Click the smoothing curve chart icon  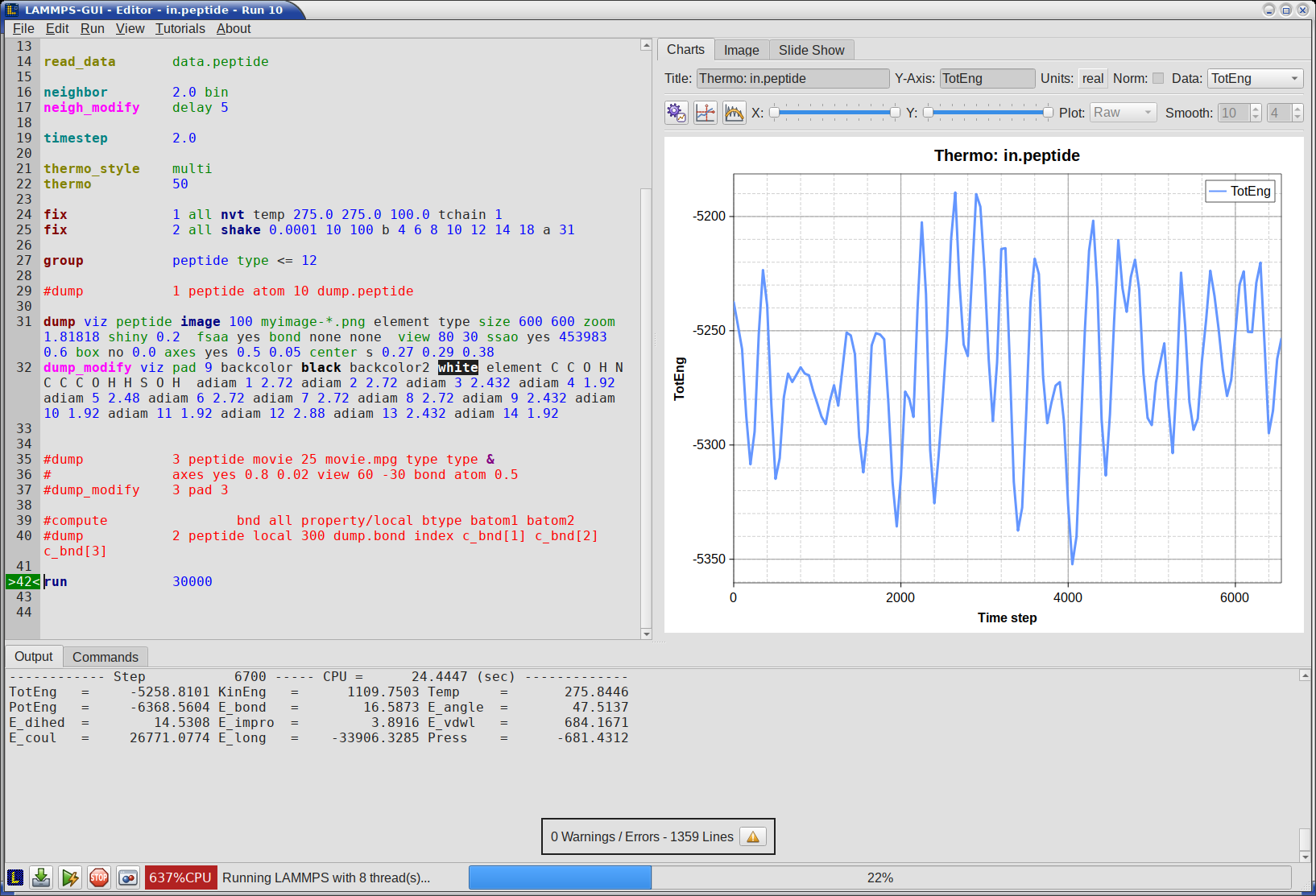pyautogui.click(x=735, y=113)
